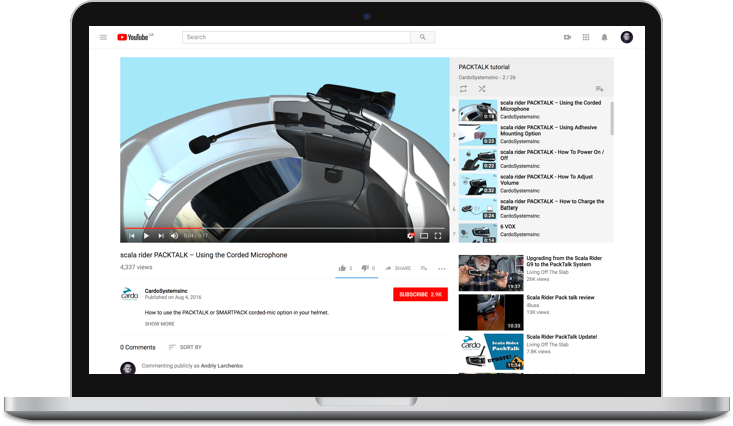Screen dimensions: 733x426
Task: Toggle theater mode in the player
Action: coord(424,236)
